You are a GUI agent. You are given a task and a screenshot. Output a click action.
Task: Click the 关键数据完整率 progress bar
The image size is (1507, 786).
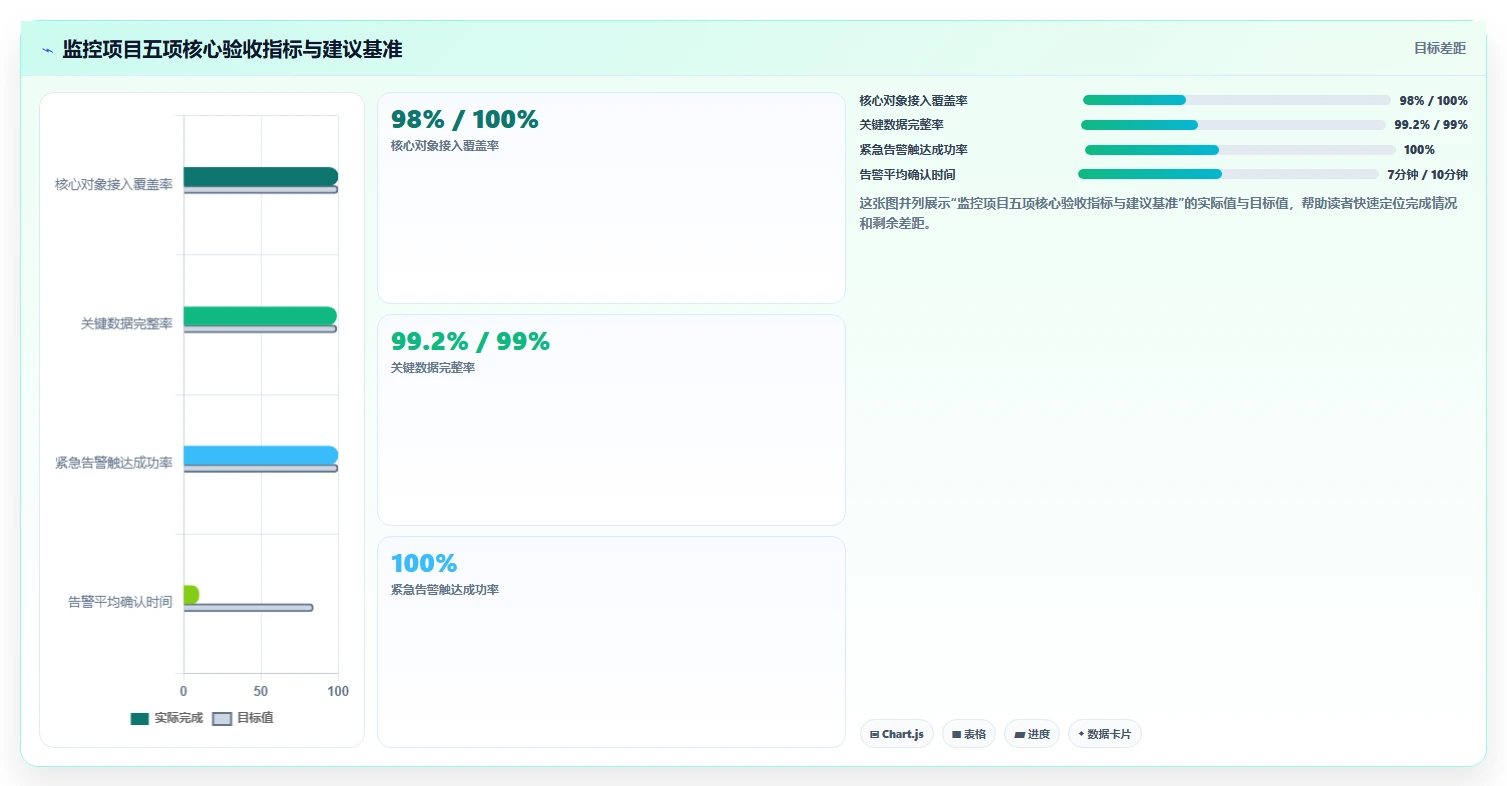pos(1233,125)
